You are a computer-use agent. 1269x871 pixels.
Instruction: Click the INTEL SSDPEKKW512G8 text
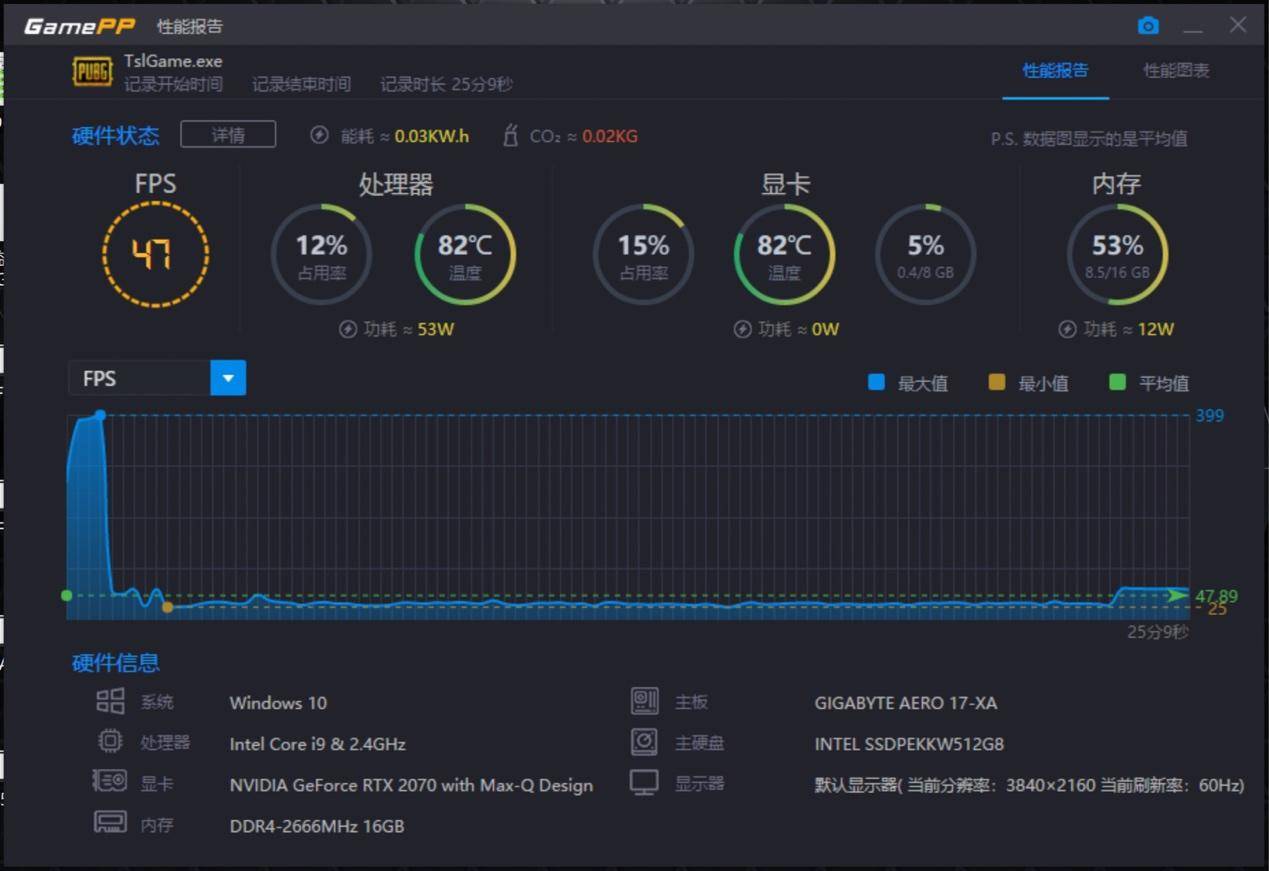pyautogui.click(x=909, y=744)
